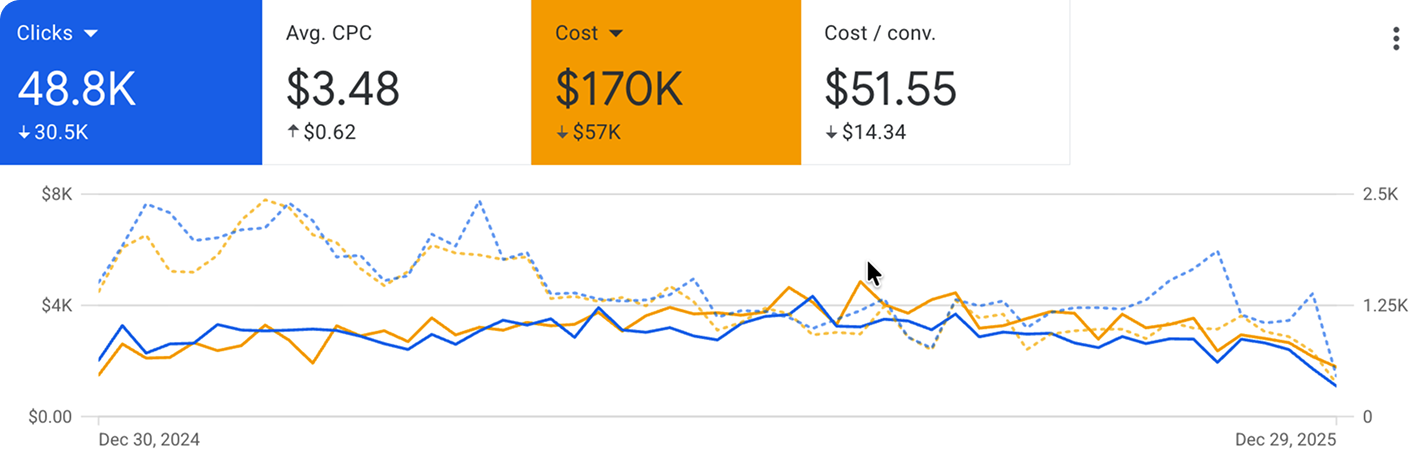Select the Avg. CPC metric card title

pyautogui.click(x=329, y=33)
